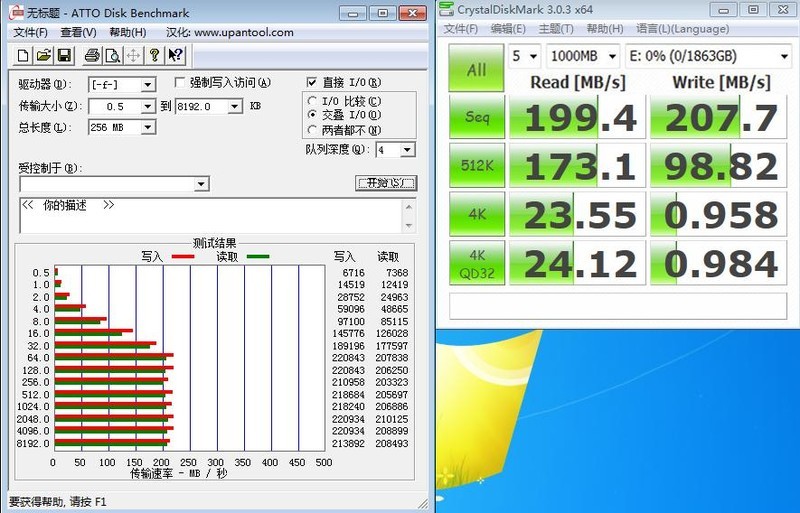Click the 你的描述 description text field
The height and width of the screenshot is (513, 800).
210,215
